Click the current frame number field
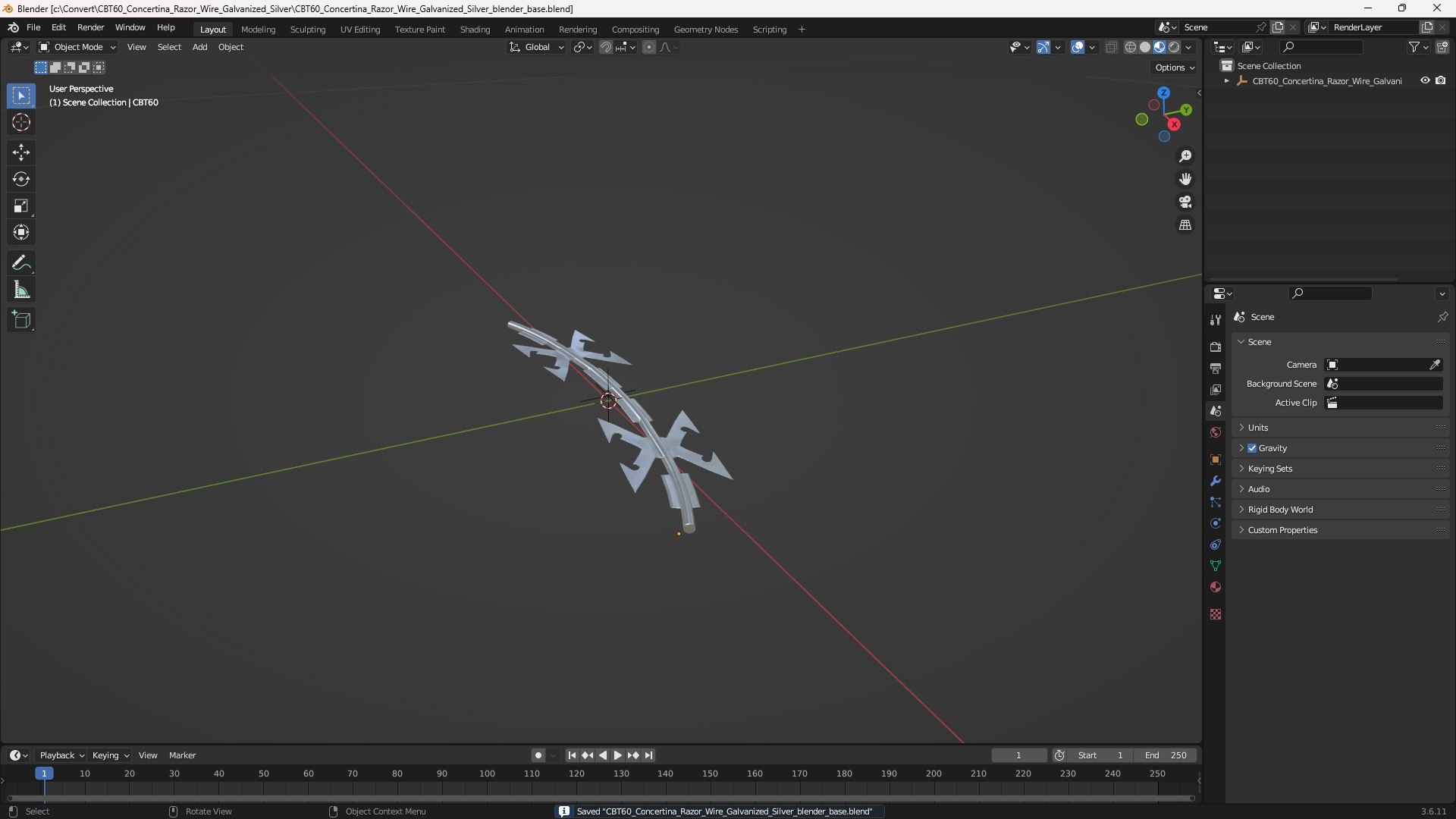Screen dimensions: 1456x819 (x=1018, y=755)
